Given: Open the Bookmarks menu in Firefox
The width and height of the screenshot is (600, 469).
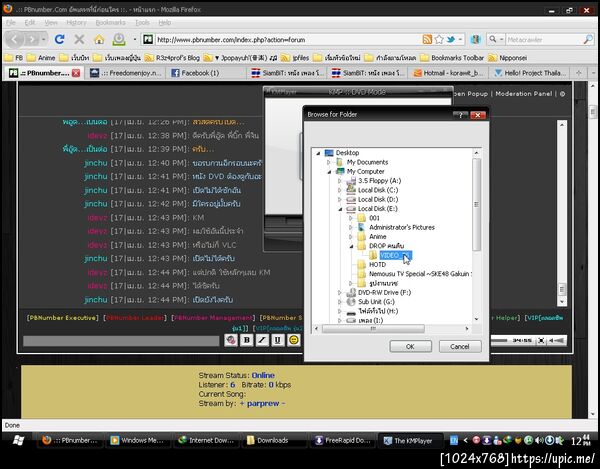Looking at the screenshot, I should [x=112, y=21].
